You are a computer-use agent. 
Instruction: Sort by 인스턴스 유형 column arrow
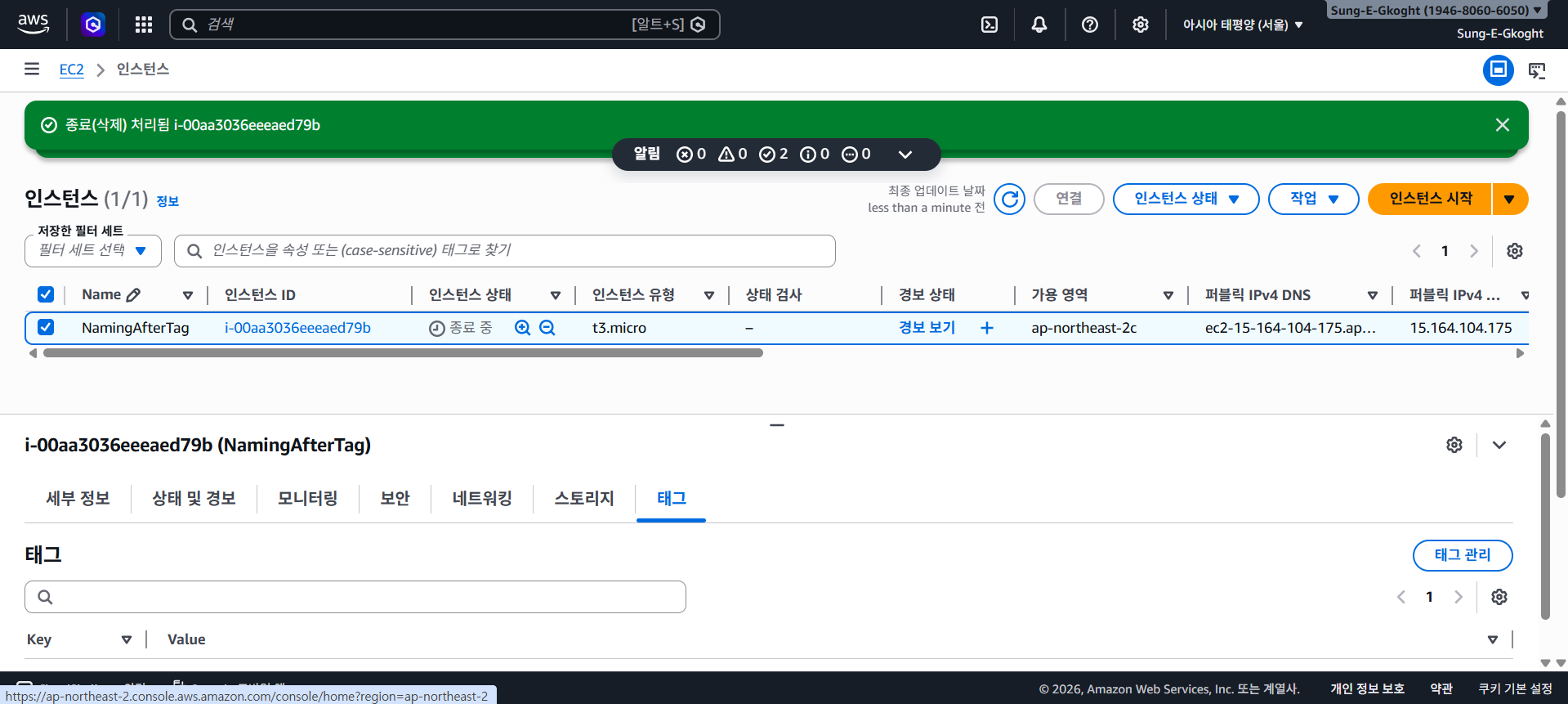(x=709, y=295)
